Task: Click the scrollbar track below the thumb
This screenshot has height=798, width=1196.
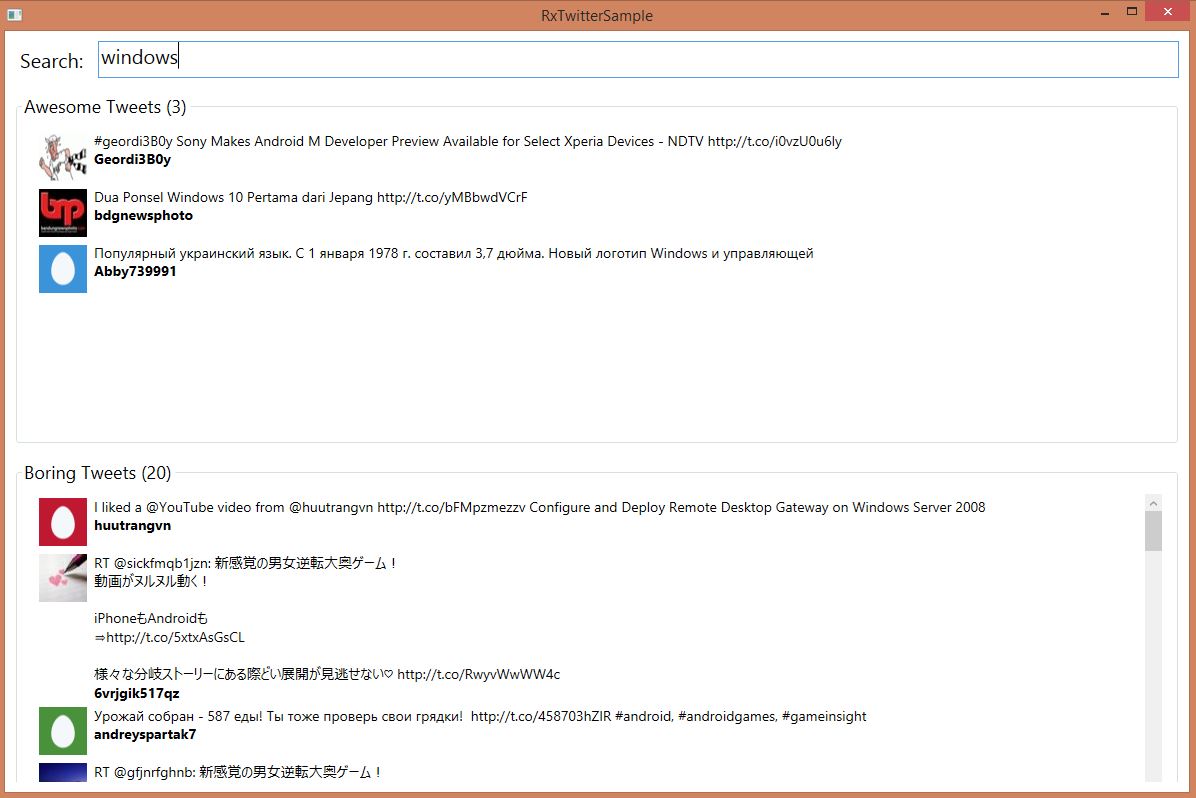Action: (1153, 665)
